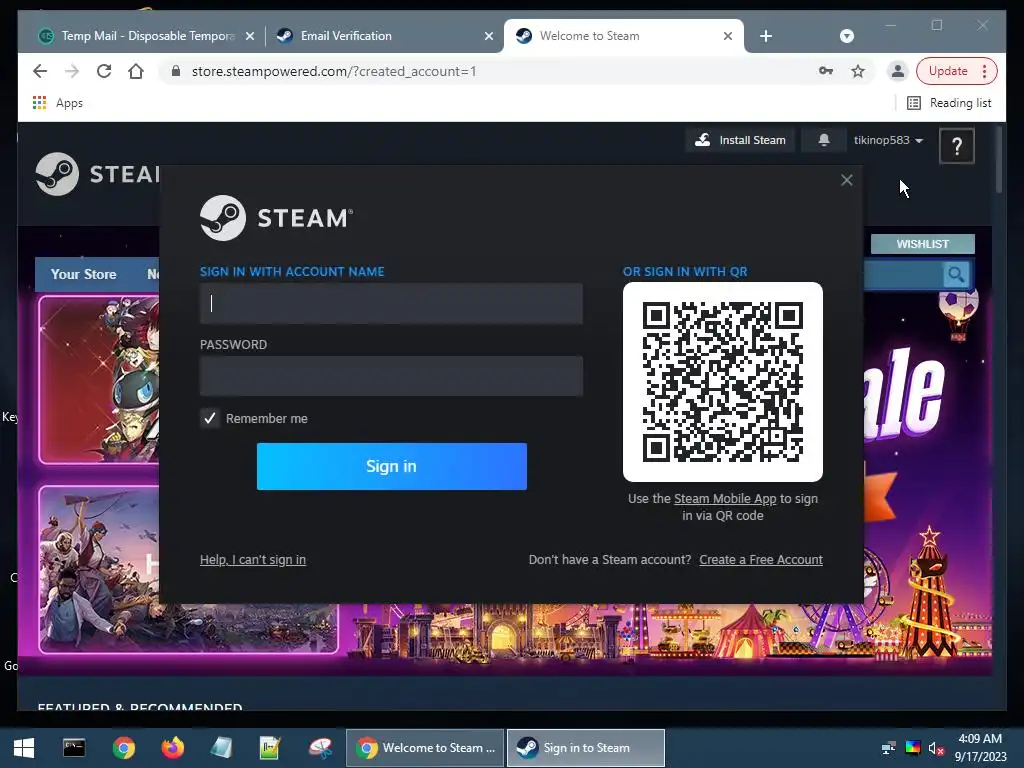Bookmark this page with star icon
The image size is (1024, 768).
(857, 71)
